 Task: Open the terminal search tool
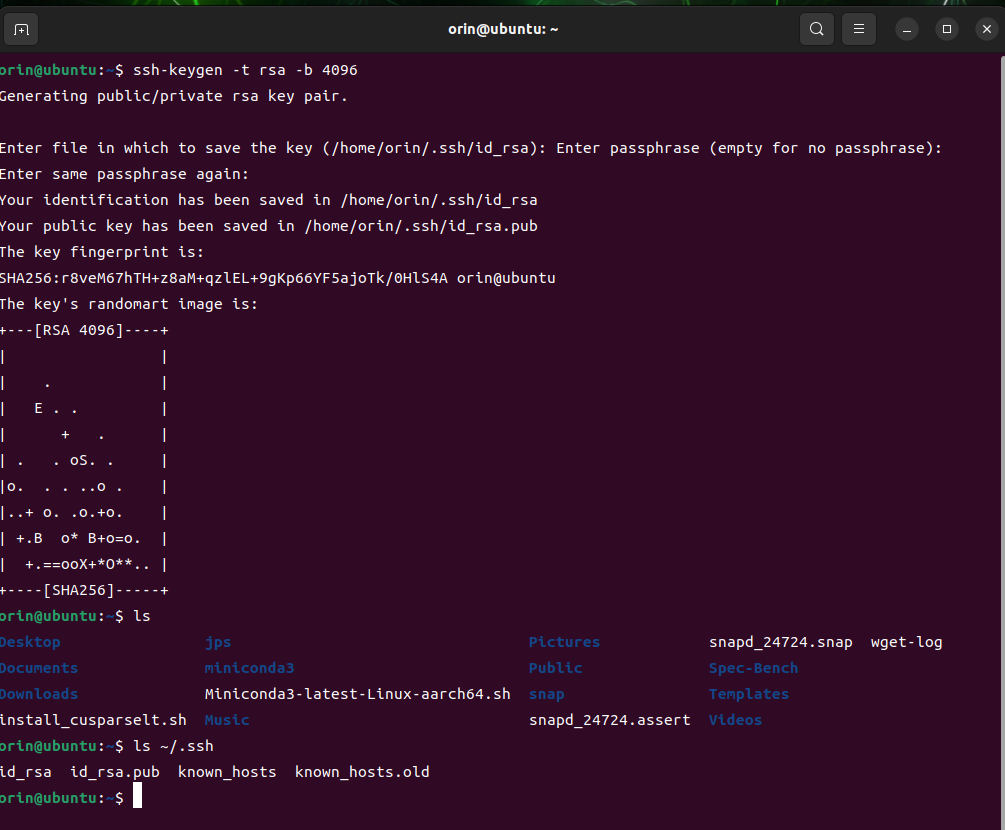(817, 29)
